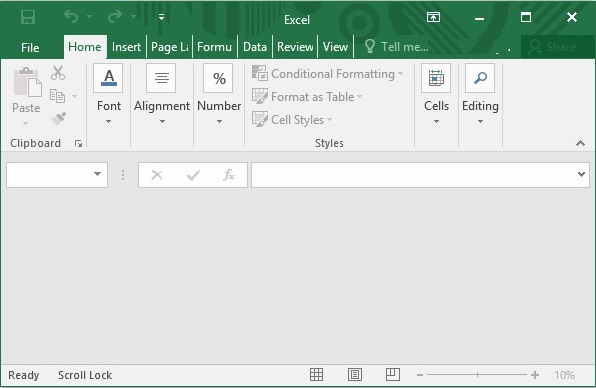
Task: Click the 10% zoom level
Action: click(564, 375)
